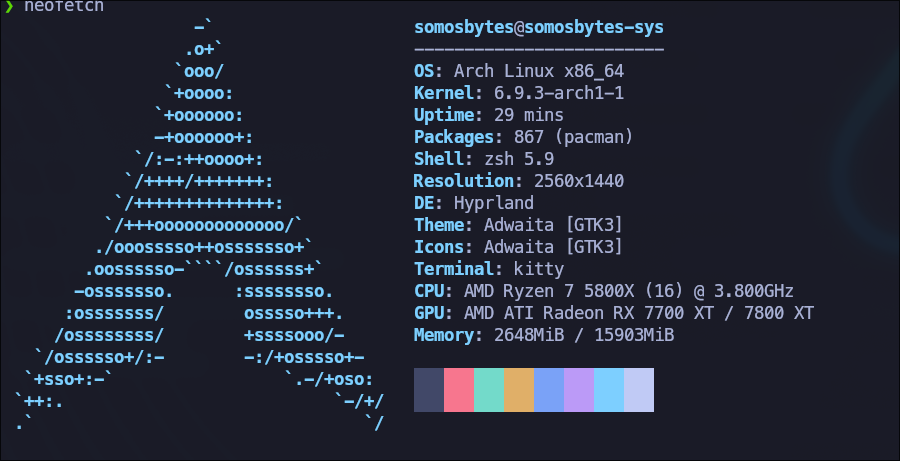The image size is (900, 461).
Task: Click the OS: Arch Linux x86_64 line
Action: pyautogui.click(x=519, y=71)
